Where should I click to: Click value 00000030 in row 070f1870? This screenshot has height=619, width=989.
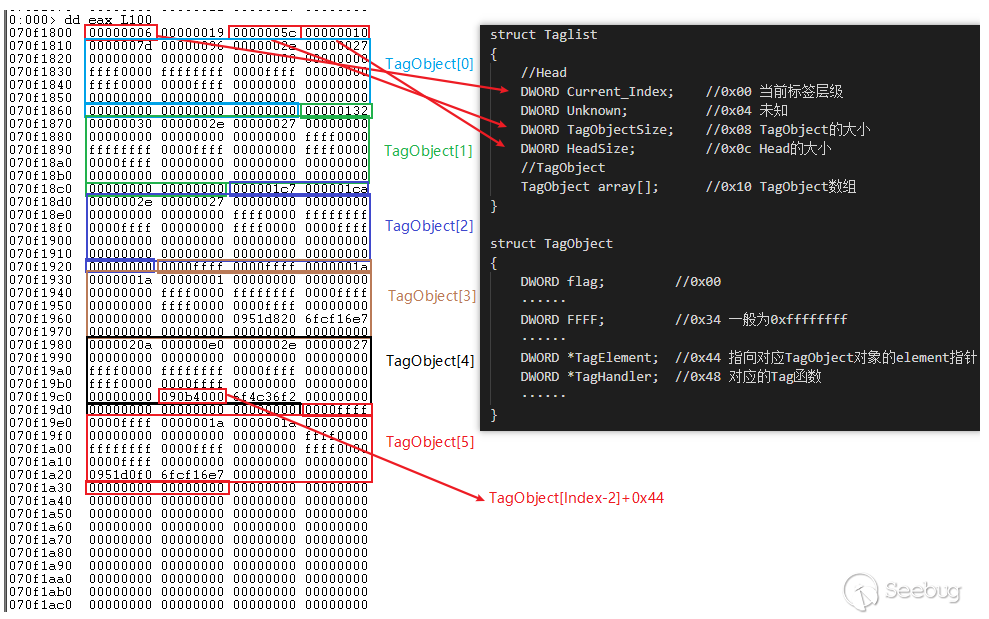[x=120, y=124]
